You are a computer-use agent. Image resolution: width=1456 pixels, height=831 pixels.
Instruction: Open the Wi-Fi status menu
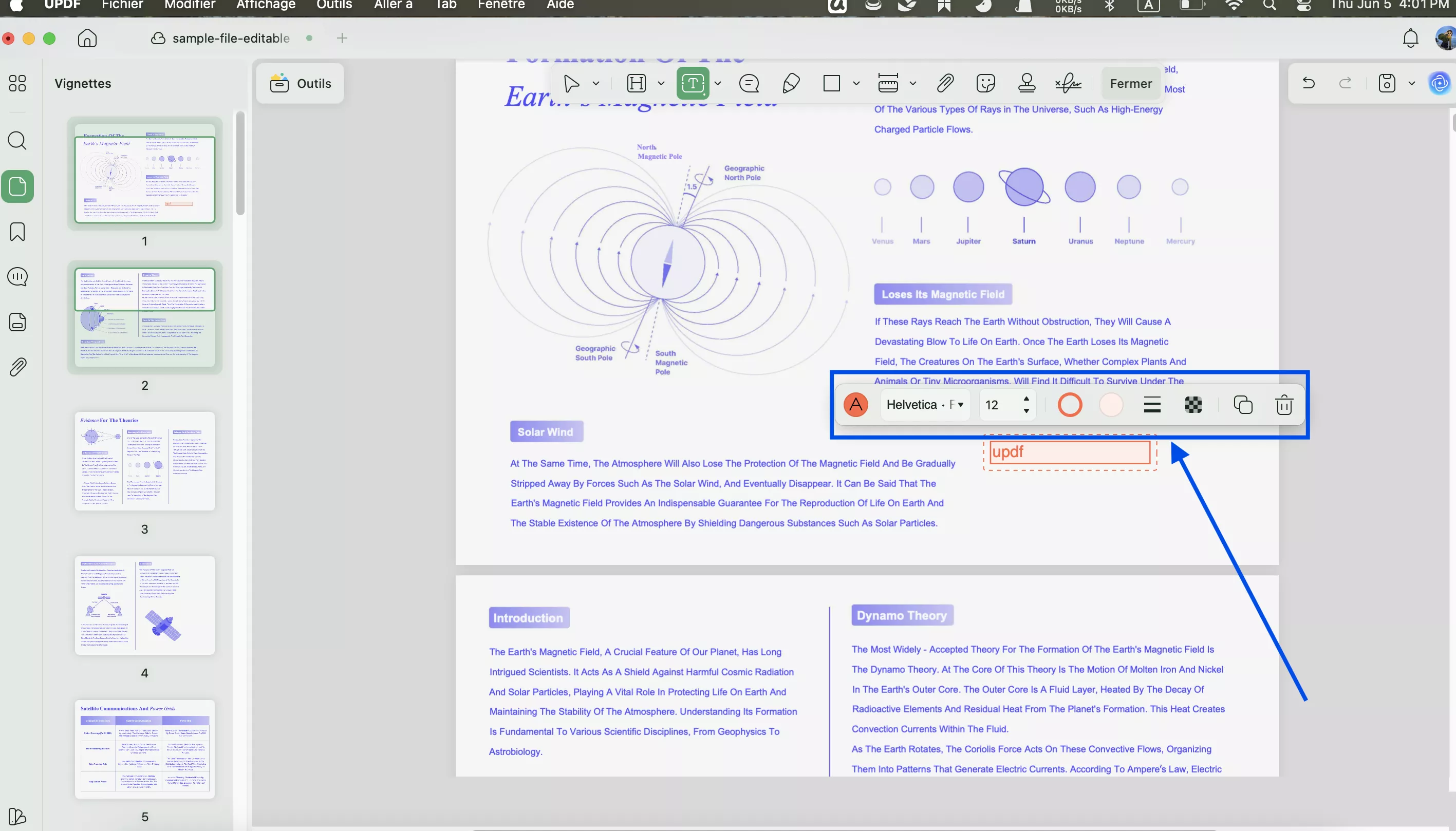(x=1234, y=5)
